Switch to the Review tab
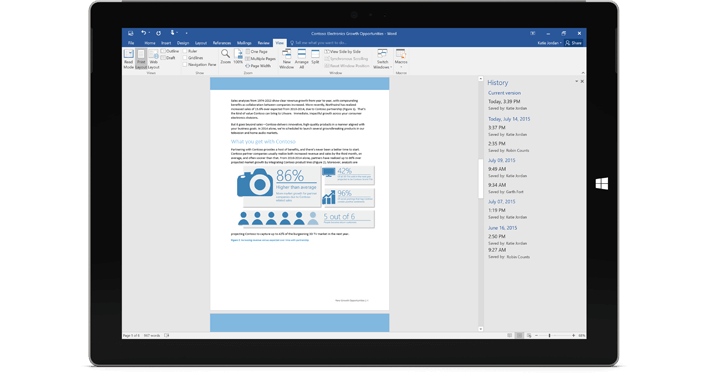 (x=263, y=43)
